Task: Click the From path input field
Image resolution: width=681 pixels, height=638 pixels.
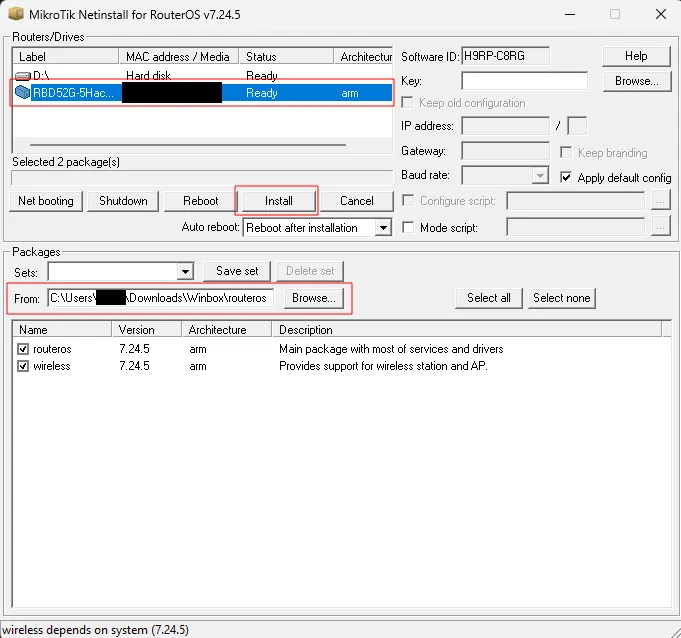Action: pyautogui.click(x=161, y=298)
